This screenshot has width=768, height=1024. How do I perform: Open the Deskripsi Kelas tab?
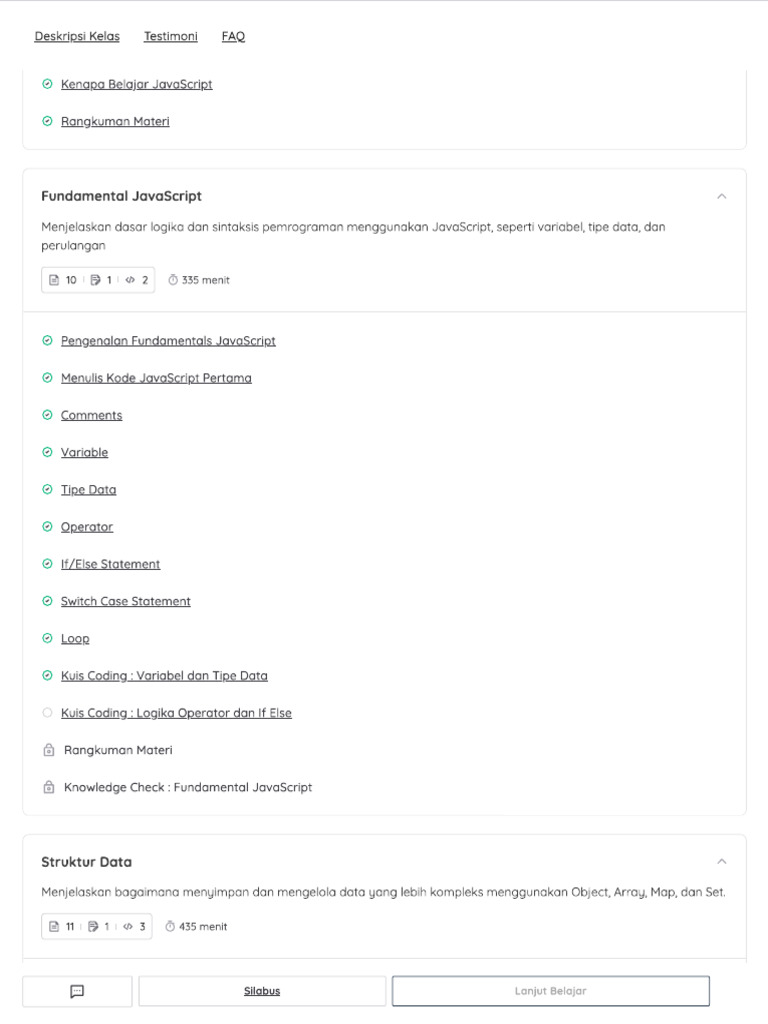(77, 36)
